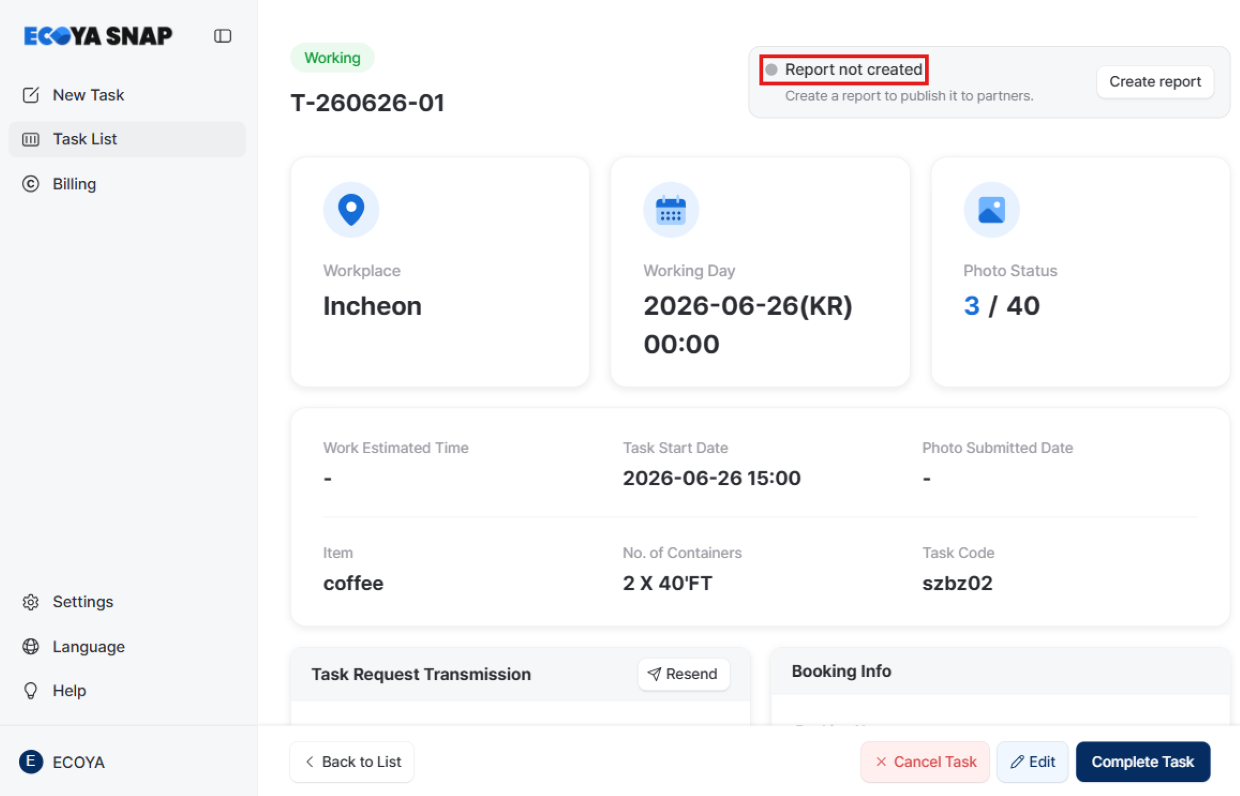Click the ECOYA SNAP logo
This screenshot has width=1240, height=796.
[x=98, y=36]
